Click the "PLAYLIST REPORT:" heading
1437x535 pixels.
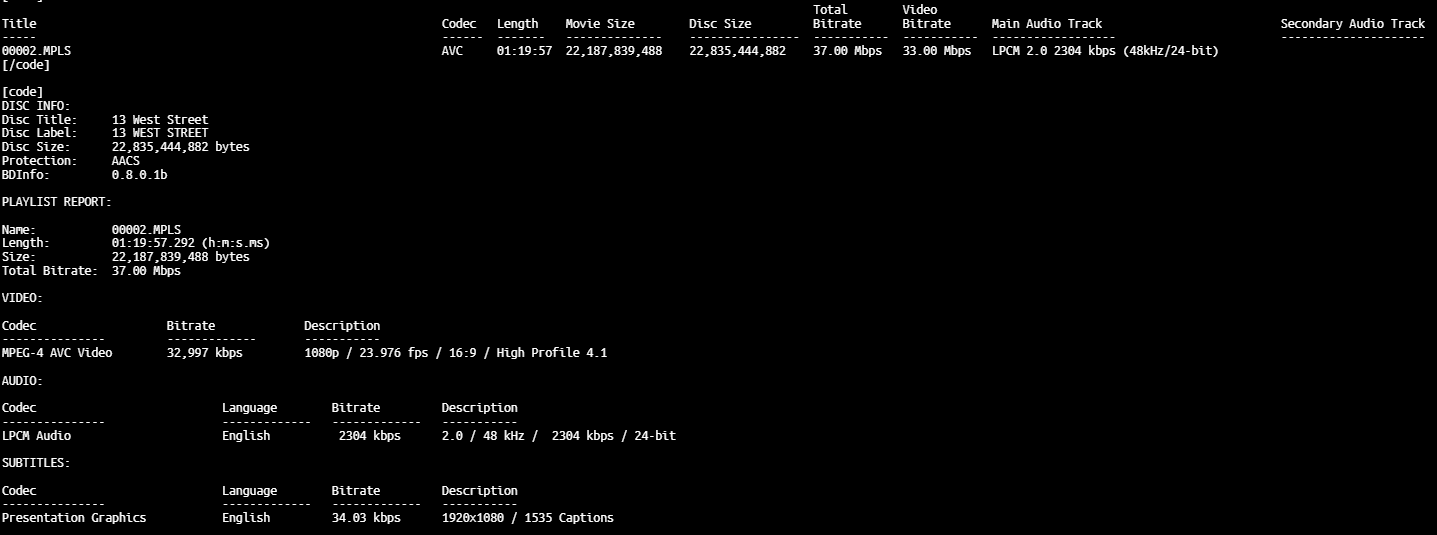[x=57, y=202]
